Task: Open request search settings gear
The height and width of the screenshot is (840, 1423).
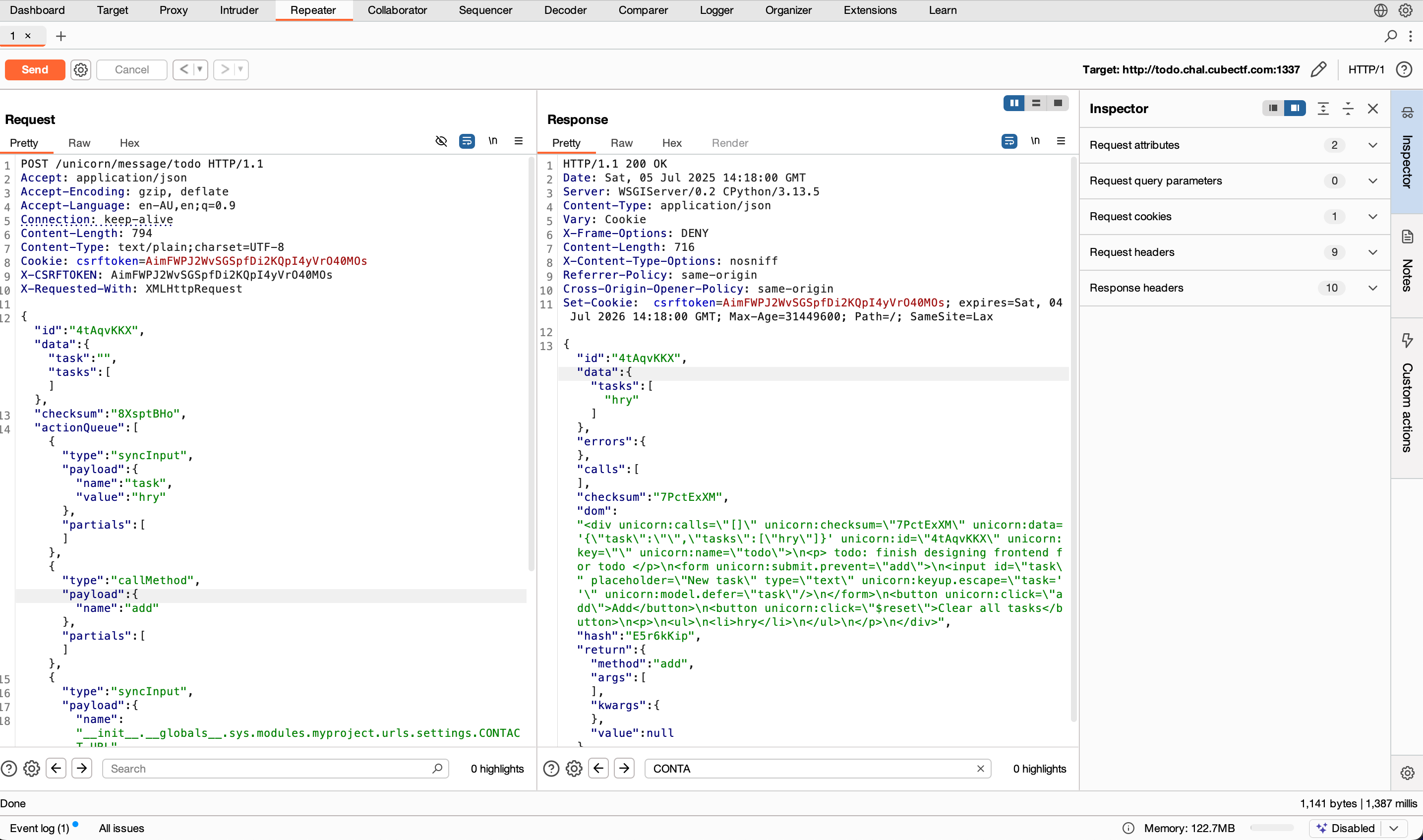Action: point(32,769)
